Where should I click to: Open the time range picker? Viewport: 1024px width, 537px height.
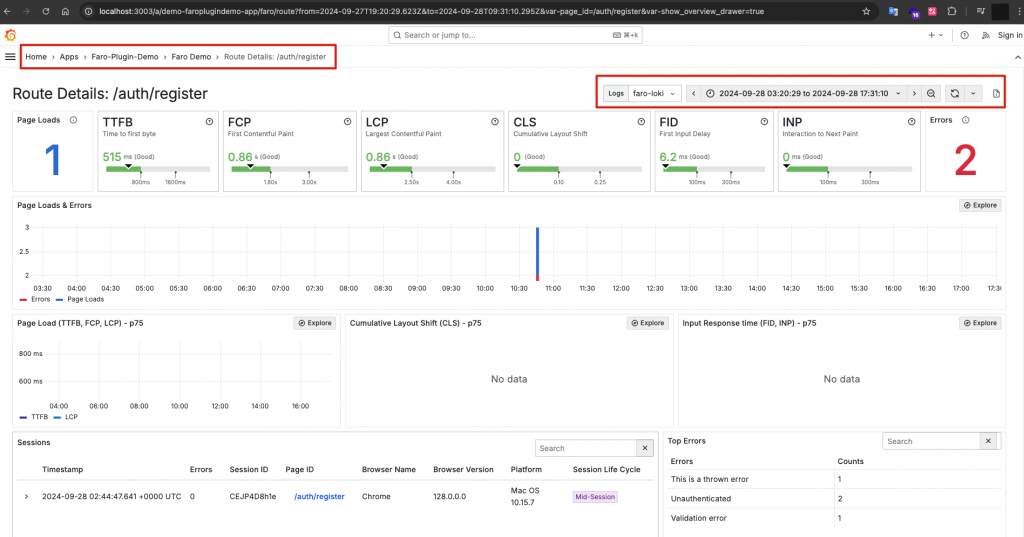click(803, 93)
